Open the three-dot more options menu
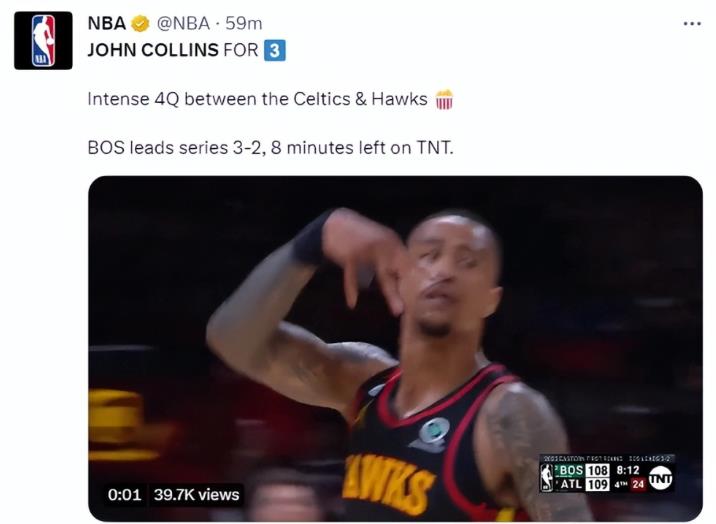Viewport: 716px width, 524px height. [692, 24]
